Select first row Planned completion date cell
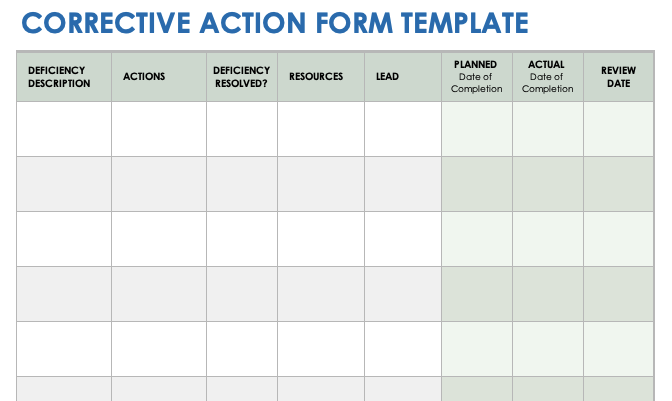The image size is (672, 401). 477,129
